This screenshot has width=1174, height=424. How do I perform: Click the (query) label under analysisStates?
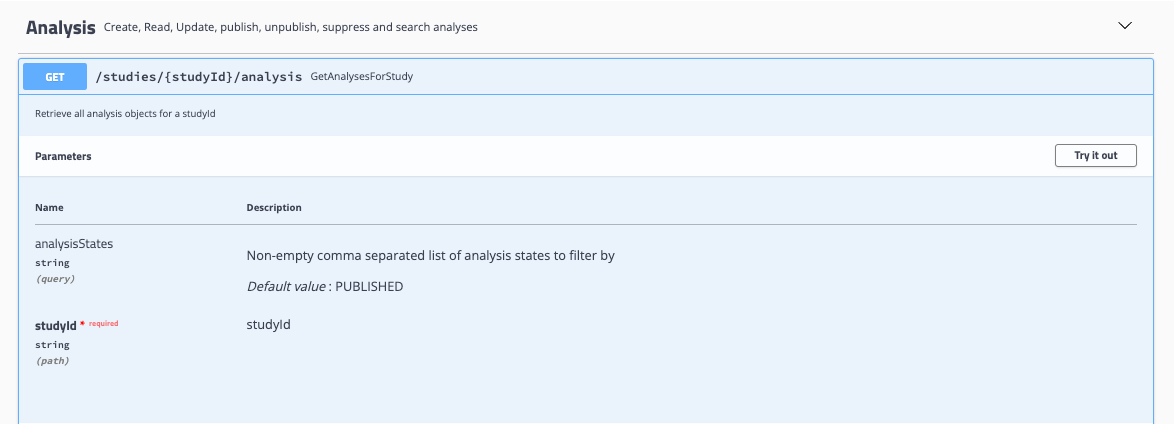click(55, 279)
